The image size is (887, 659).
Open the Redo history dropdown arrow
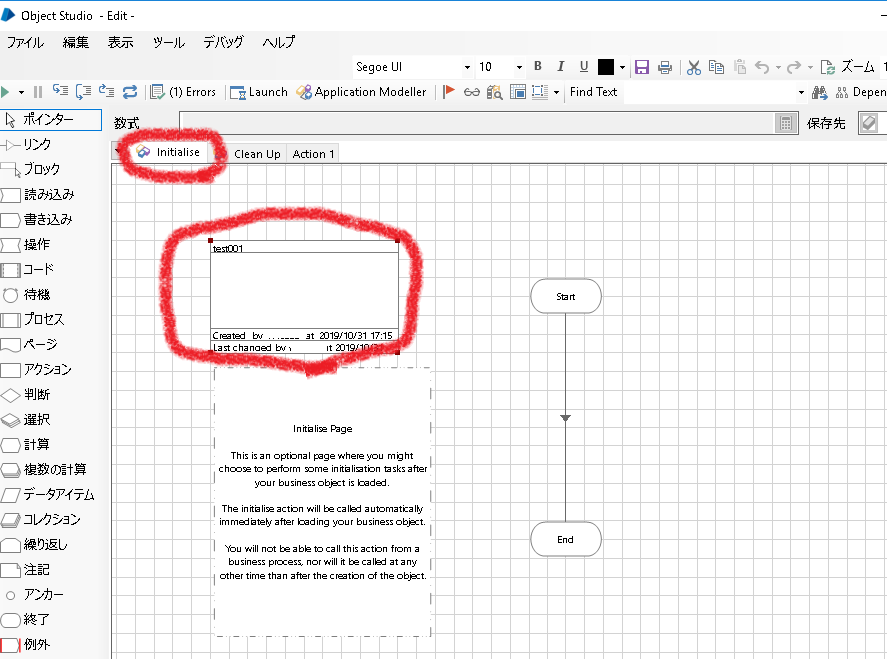point(810,68)
